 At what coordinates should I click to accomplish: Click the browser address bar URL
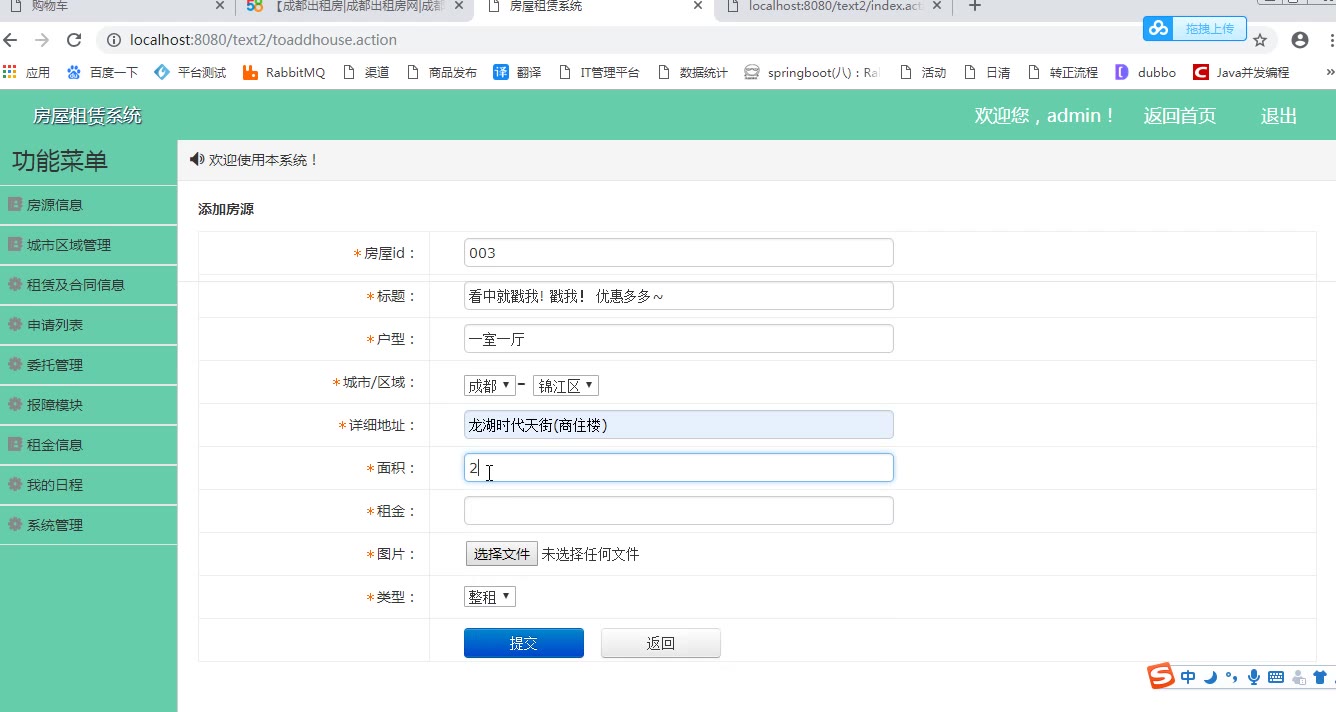[264, 40]
